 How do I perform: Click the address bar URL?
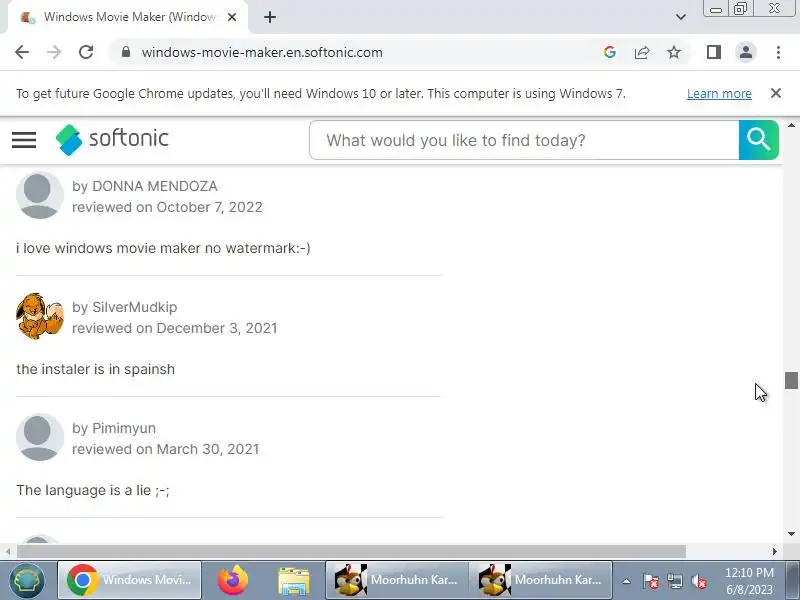[262, 53]
